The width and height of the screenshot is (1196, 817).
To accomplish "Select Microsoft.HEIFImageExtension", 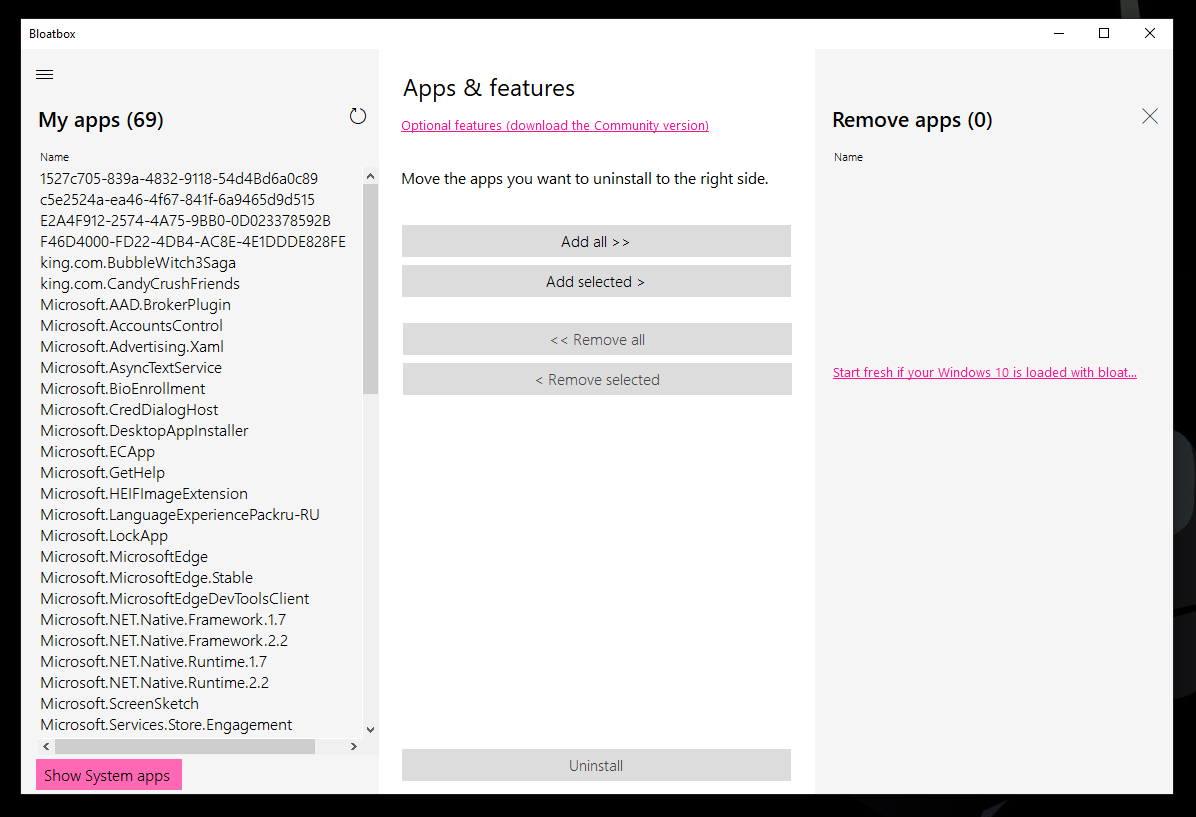I will [144, 494].
